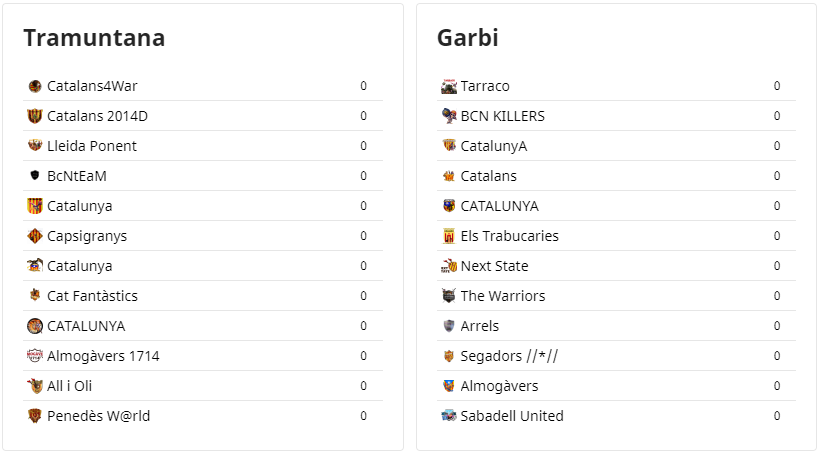820x453 pixels.
Task: Click the score value for CatalunyA
Action: (x=777, y=146)
